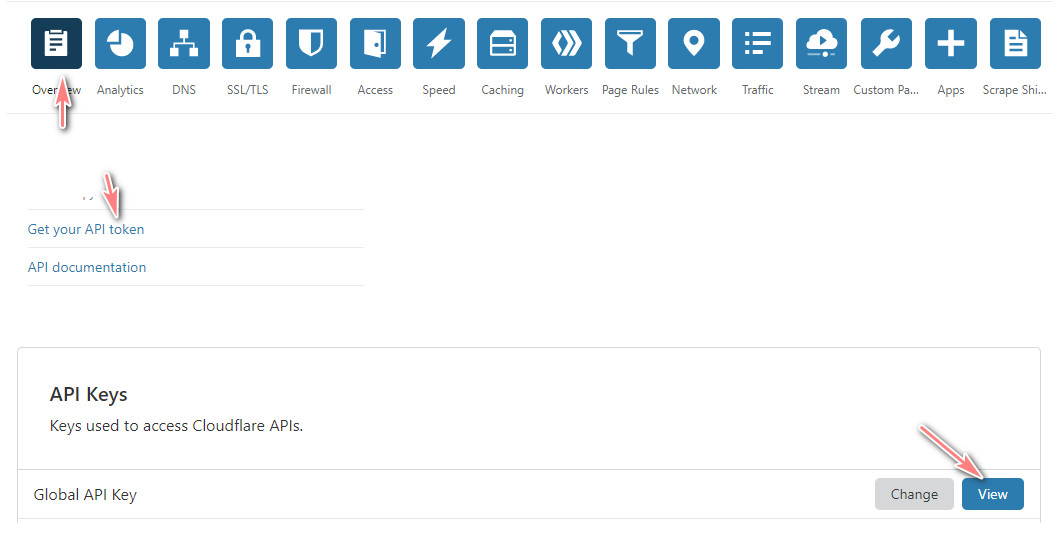This screenshot has height=544, width=1060.
Task: Go to DNS settings icon
Action: coord(184,44)
